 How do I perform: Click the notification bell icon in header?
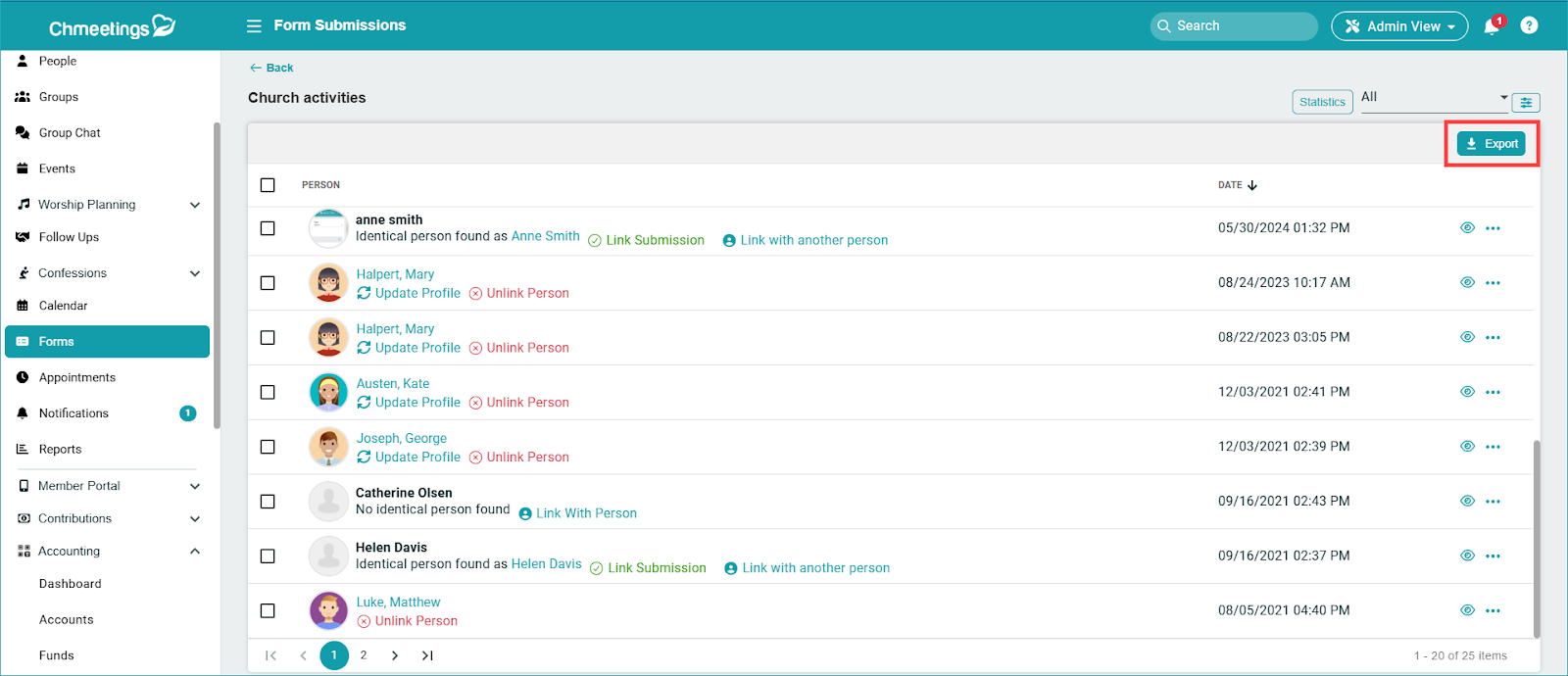click(x=1492, y=26)
